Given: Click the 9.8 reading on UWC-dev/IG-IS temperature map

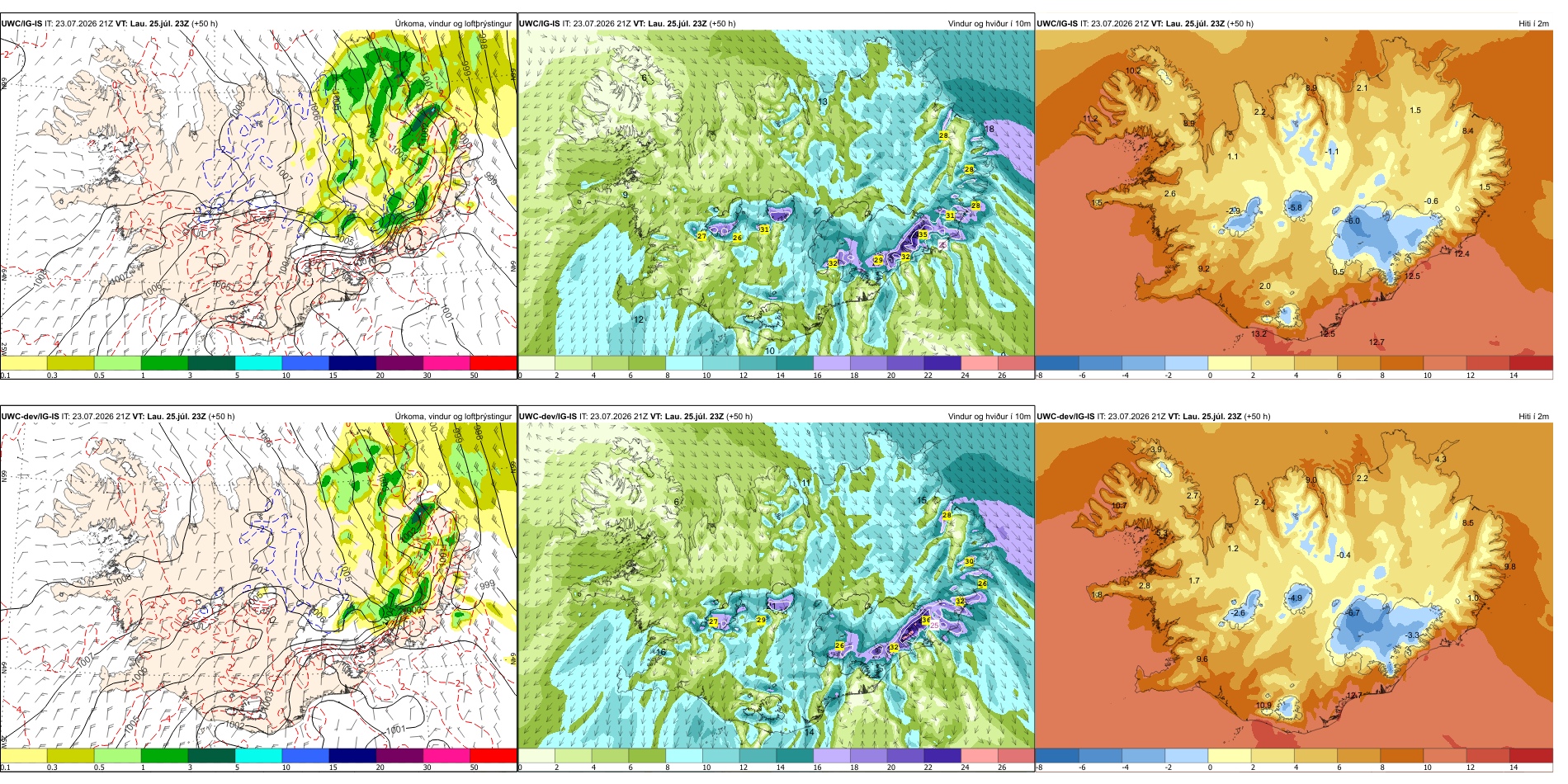Looking at the screenshot, I should pos(1510,567).
